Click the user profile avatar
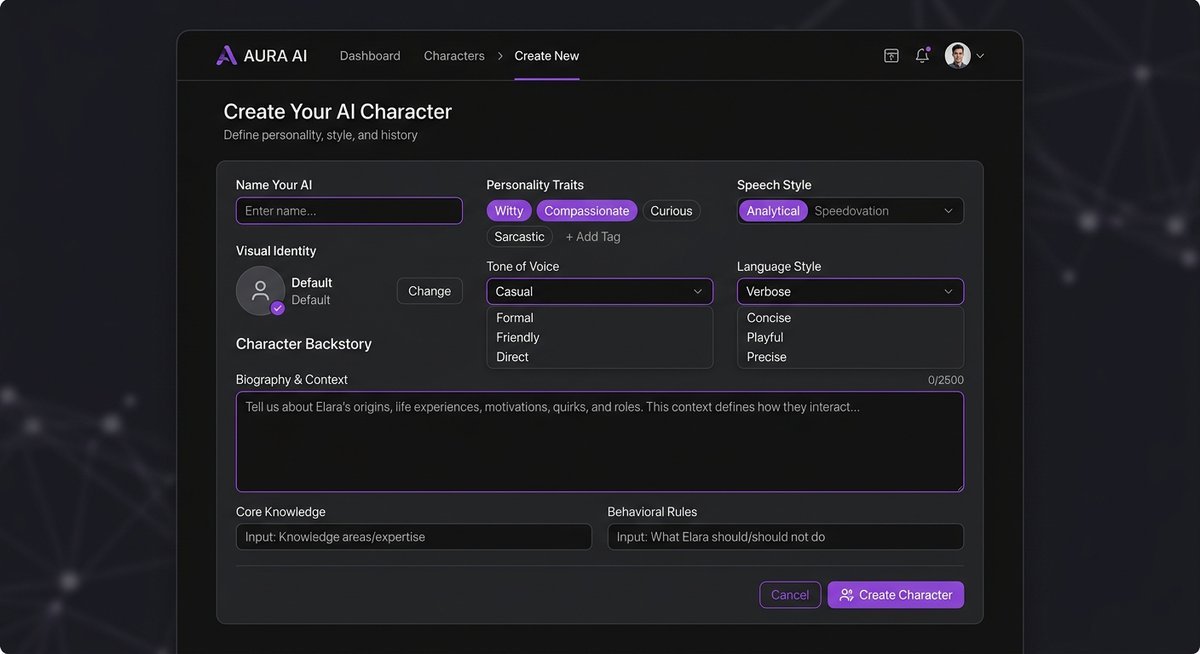This screenshot has width=1200, height=654. click(x=957, y=56)
